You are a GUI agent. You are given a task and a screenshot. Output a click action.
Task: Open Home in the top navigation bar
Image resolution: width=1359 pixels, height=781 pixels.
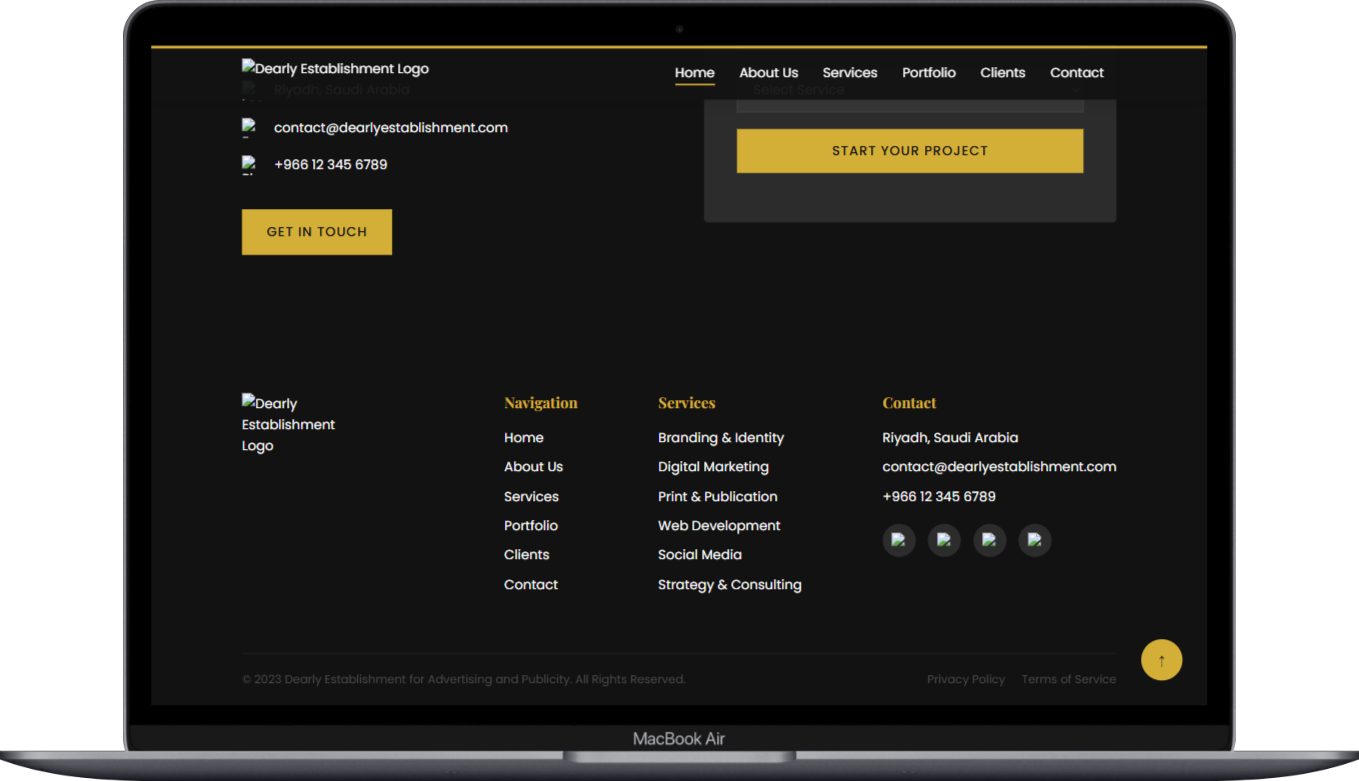(694, 73)
